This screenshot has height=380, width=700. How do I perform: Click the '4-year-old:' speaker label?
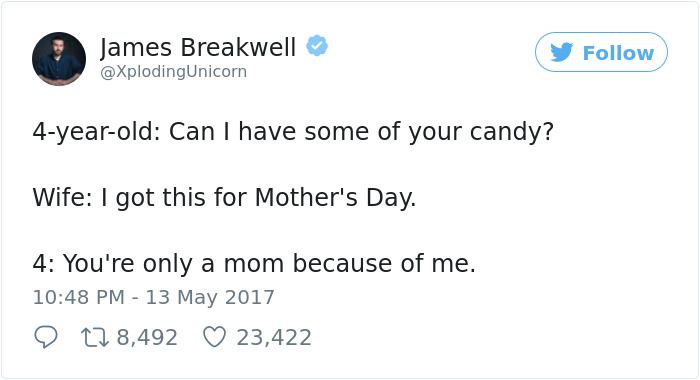(96, 132)
